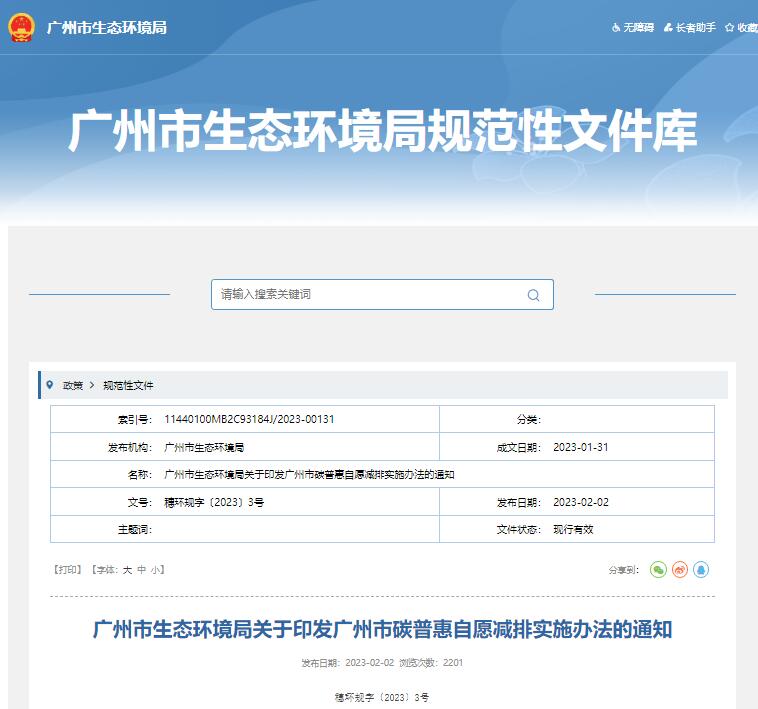Click the 广州市生态环境局 site title
758x709 pixels.
coord(107,28)
